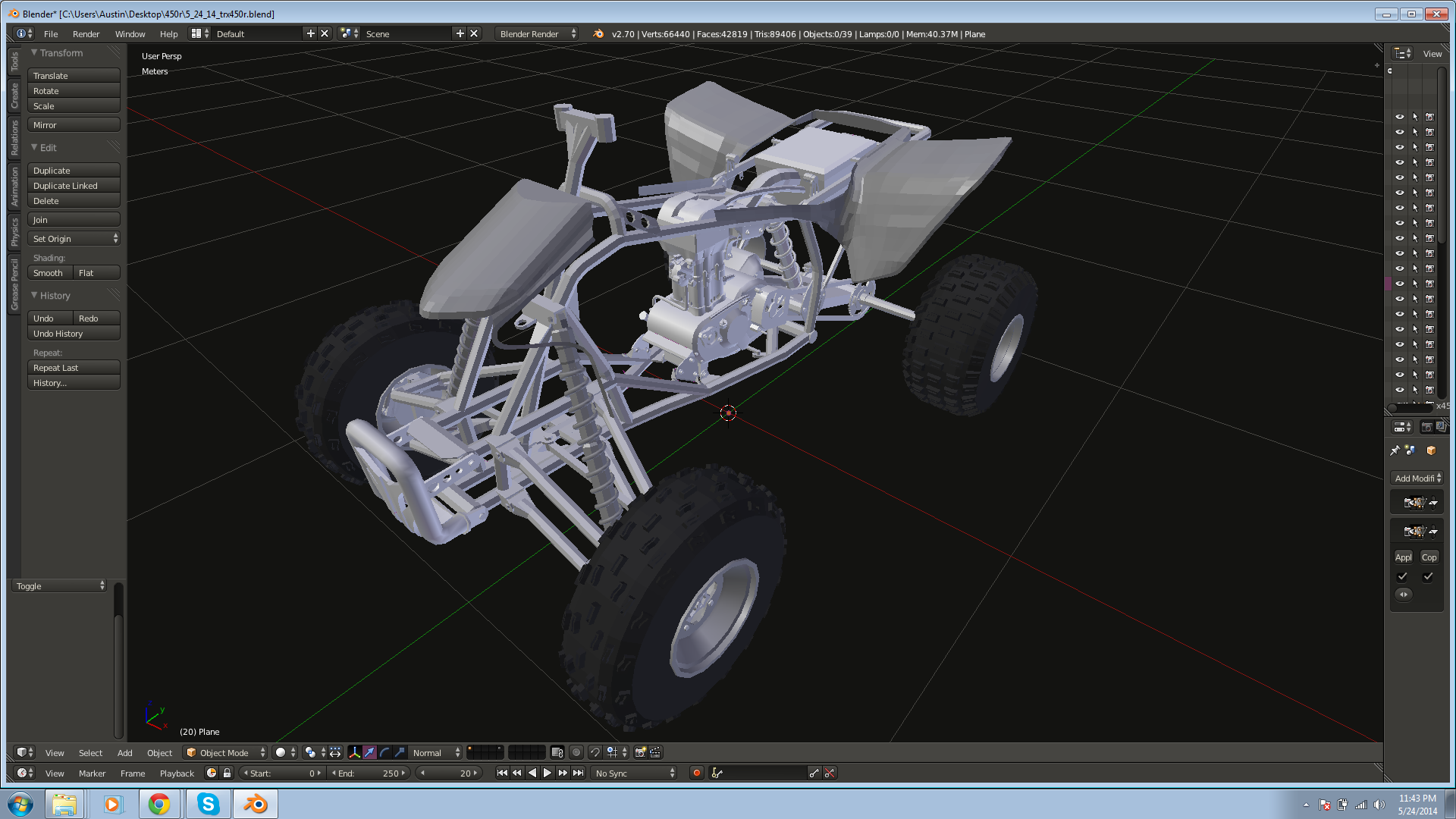The image size is (1456, 819).
Task: Open Skype from the Windows taskbar
Action: pos(208,804)
